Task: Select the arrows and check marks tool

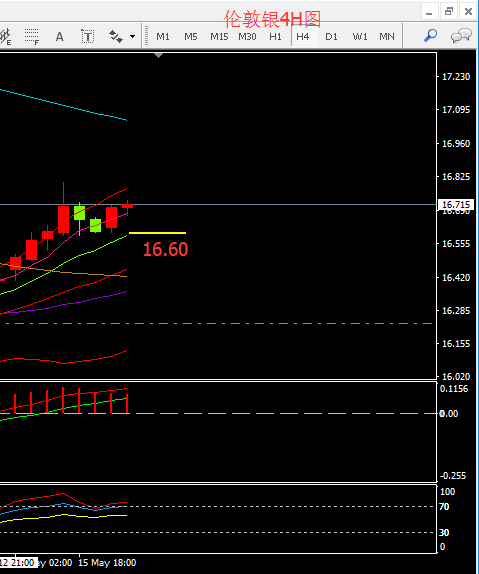Action: pyautogui.click(x=116, y=37)
